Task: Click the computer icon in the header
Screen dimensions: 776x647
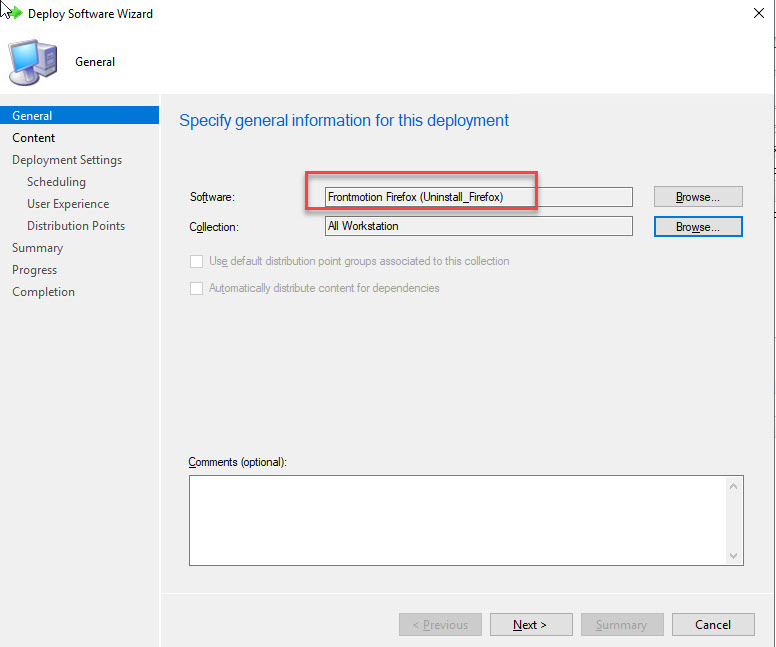Action: click(x=34, y=62)
